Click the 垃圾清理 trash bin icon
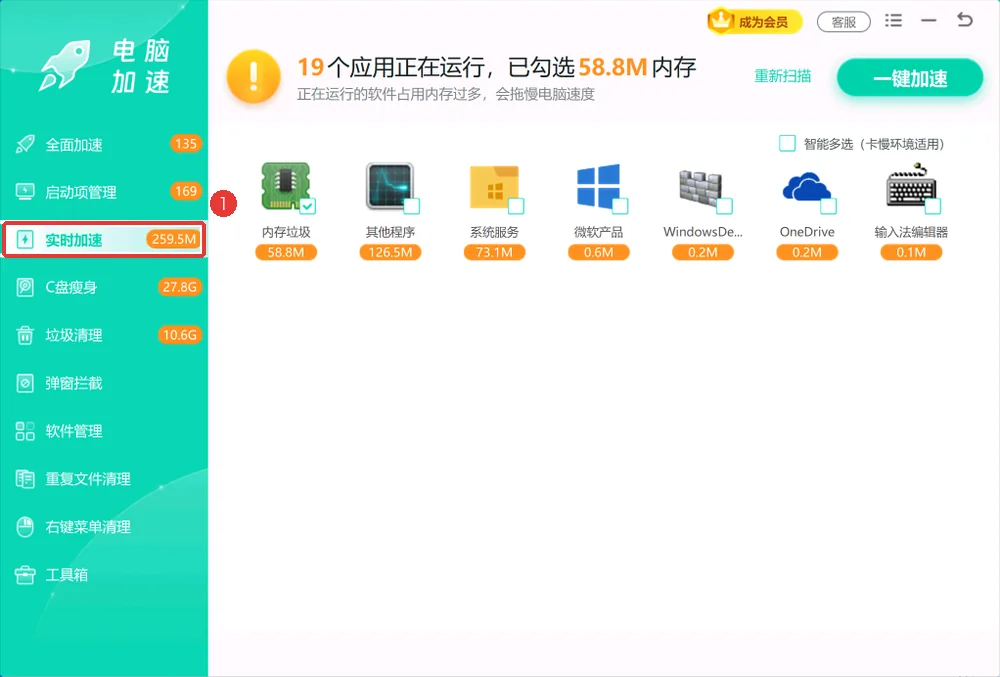The width and height of the screenshot is (1000, 677). click(x=25, y=335)
